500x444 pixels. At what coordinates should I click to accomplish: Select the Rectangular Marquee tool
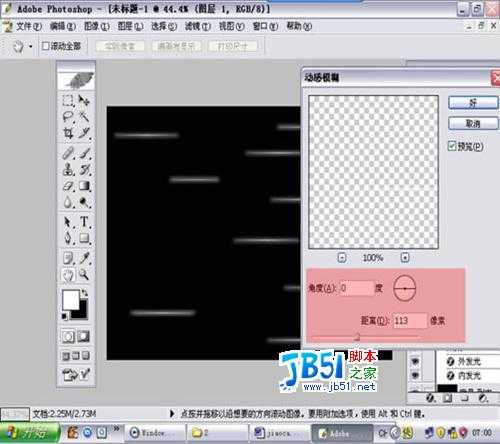click(68, 100)
